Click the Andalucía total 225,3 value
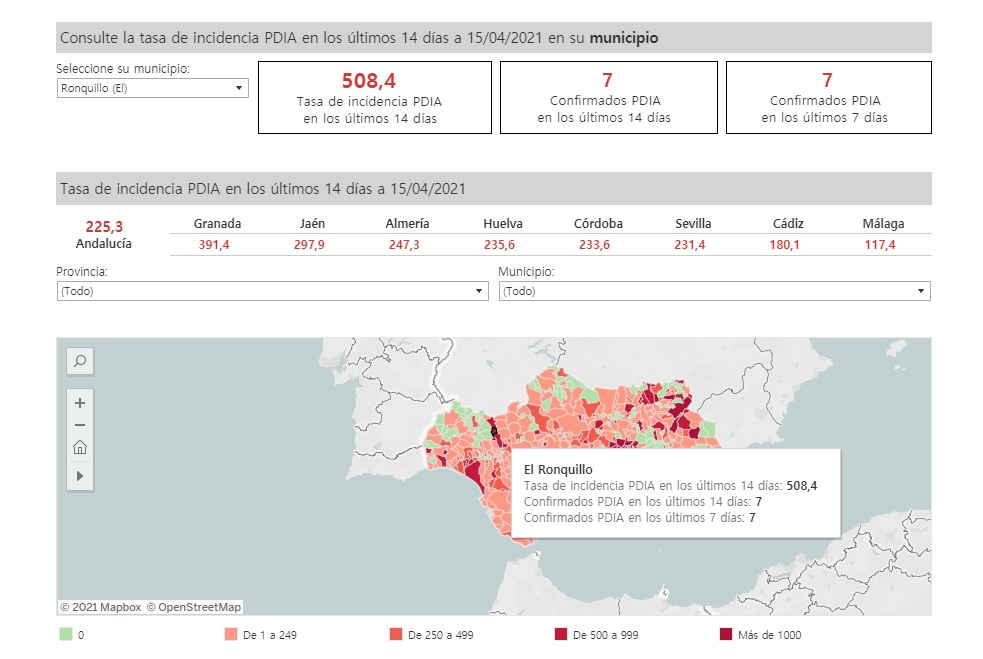 (x=104, y=227)
